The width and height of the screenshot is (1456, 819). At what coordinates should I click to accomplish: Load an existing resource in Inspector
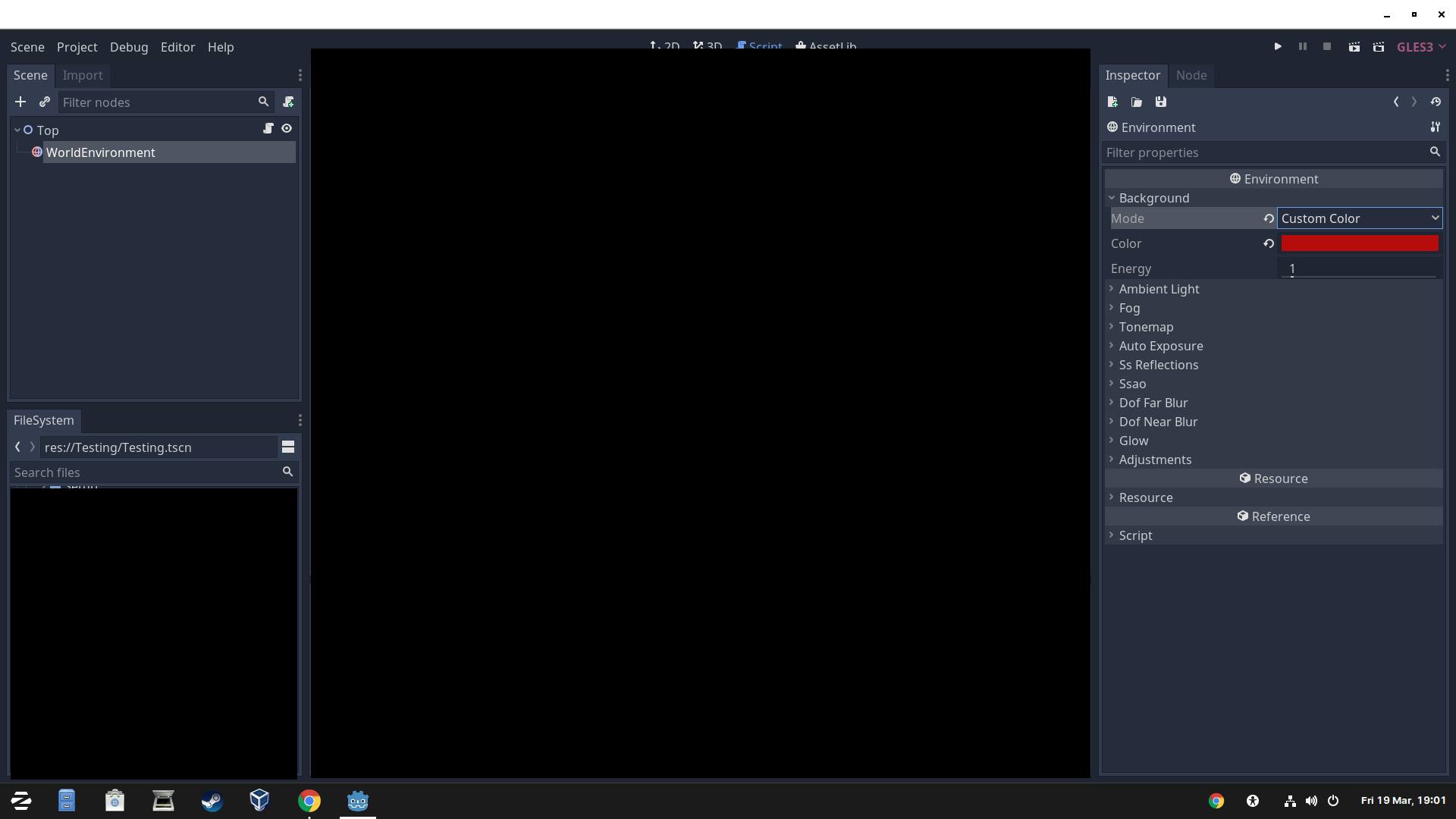click(x=1137, y=102)
